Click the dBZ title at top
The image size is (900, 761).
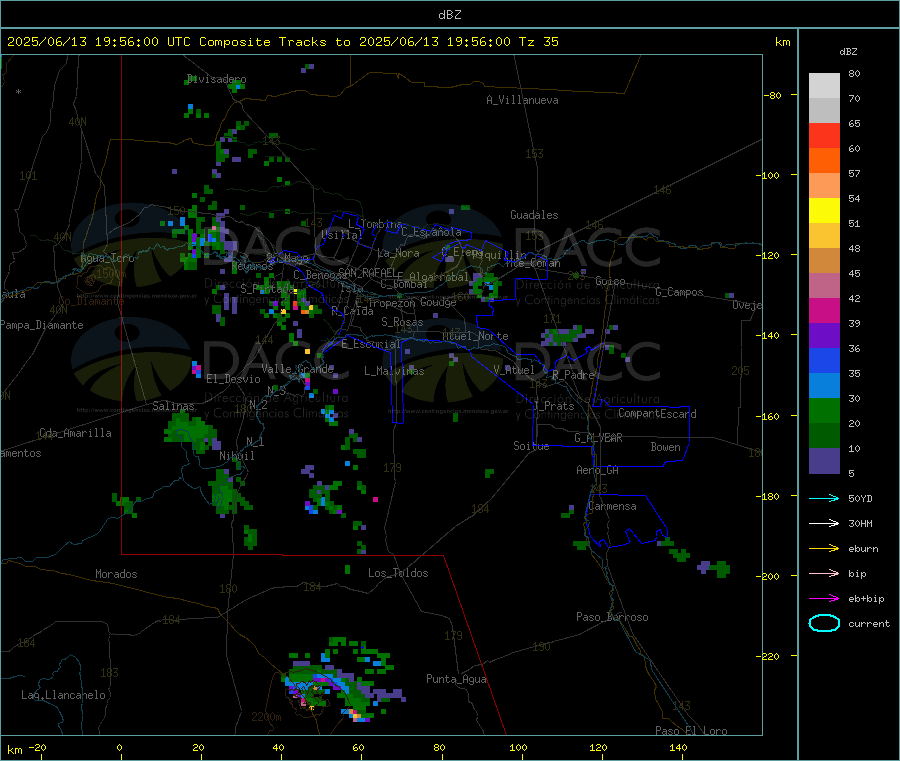449,15
